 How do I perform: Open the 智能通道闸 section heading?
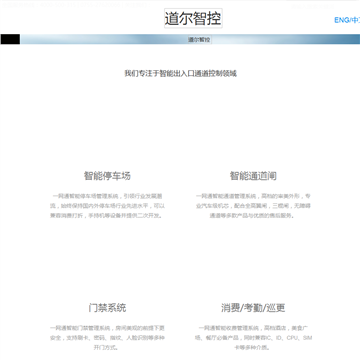pyautogui.click(x=253, y=176)
